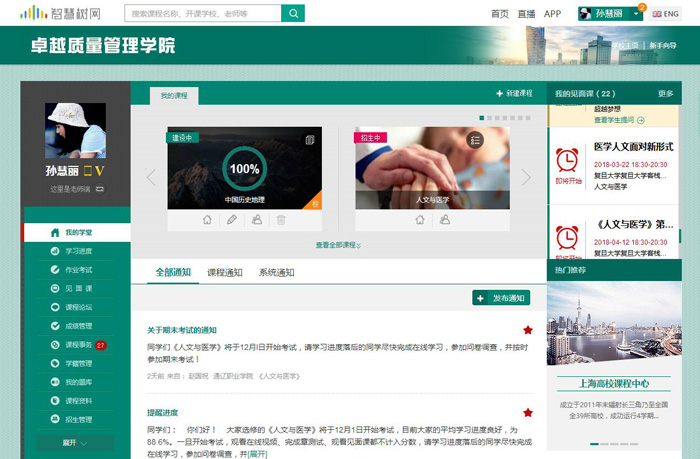Click 新建课程 to create a course

(514, 93)
